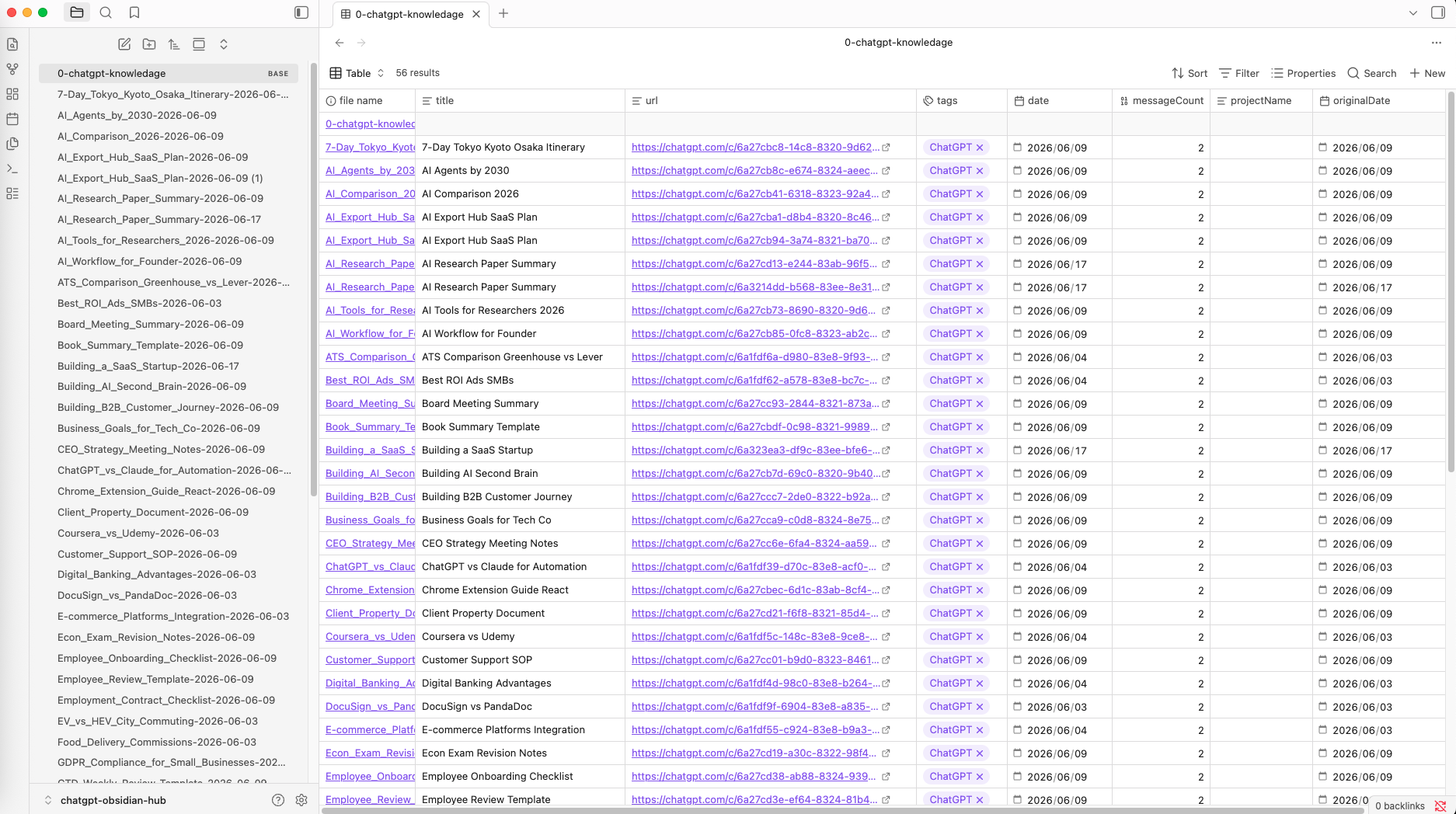
Task: Open AI Agents by 2030 chatgpt URL
Action: (x=754, y=170)
